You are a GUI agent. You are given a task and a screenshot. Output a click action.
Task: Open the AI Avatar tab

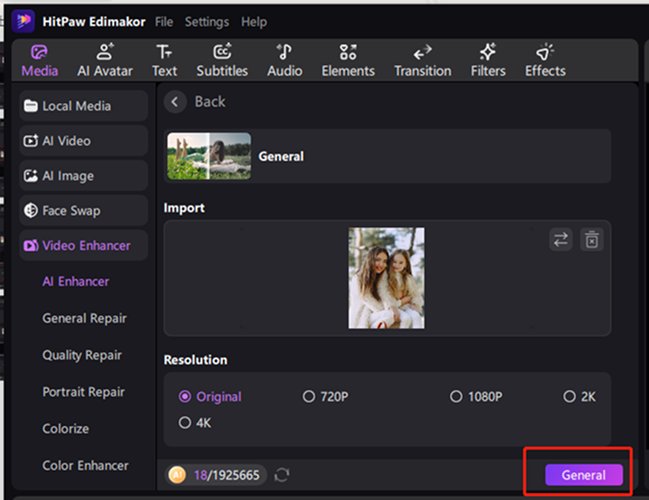point(105,61)
